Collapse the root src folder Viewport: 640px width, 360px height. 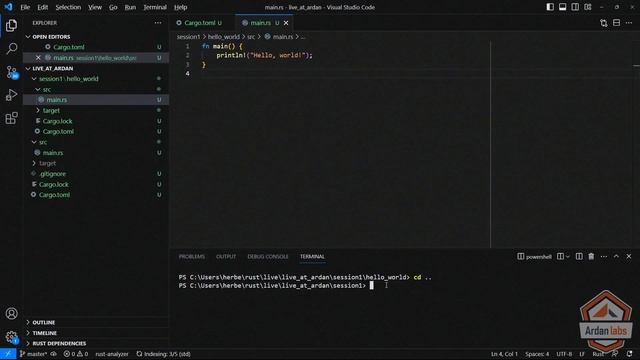[x=96, y=142]
